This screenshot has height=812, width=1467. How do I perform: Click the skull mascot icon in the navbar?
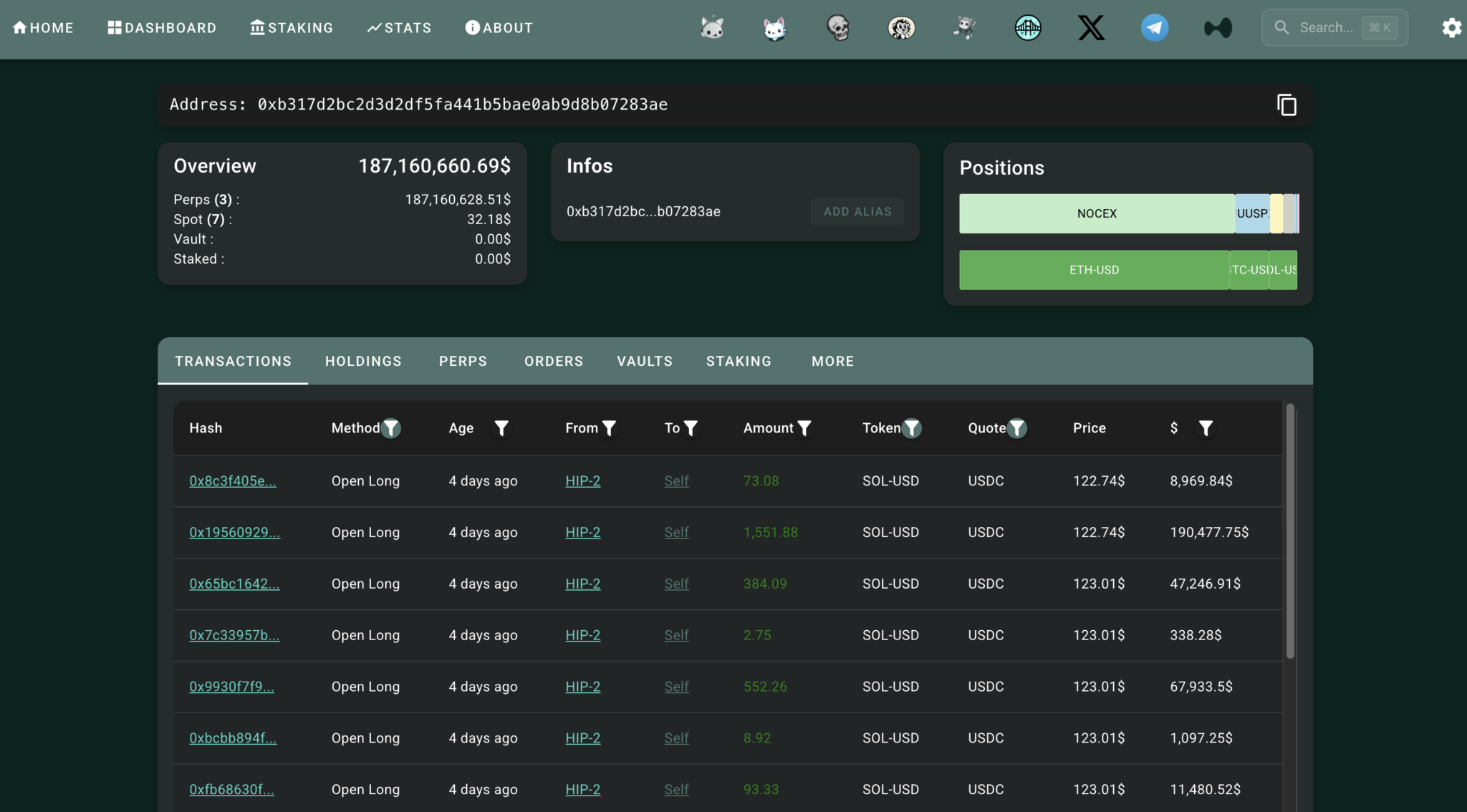pyautogui.click(x=838, y=27)
